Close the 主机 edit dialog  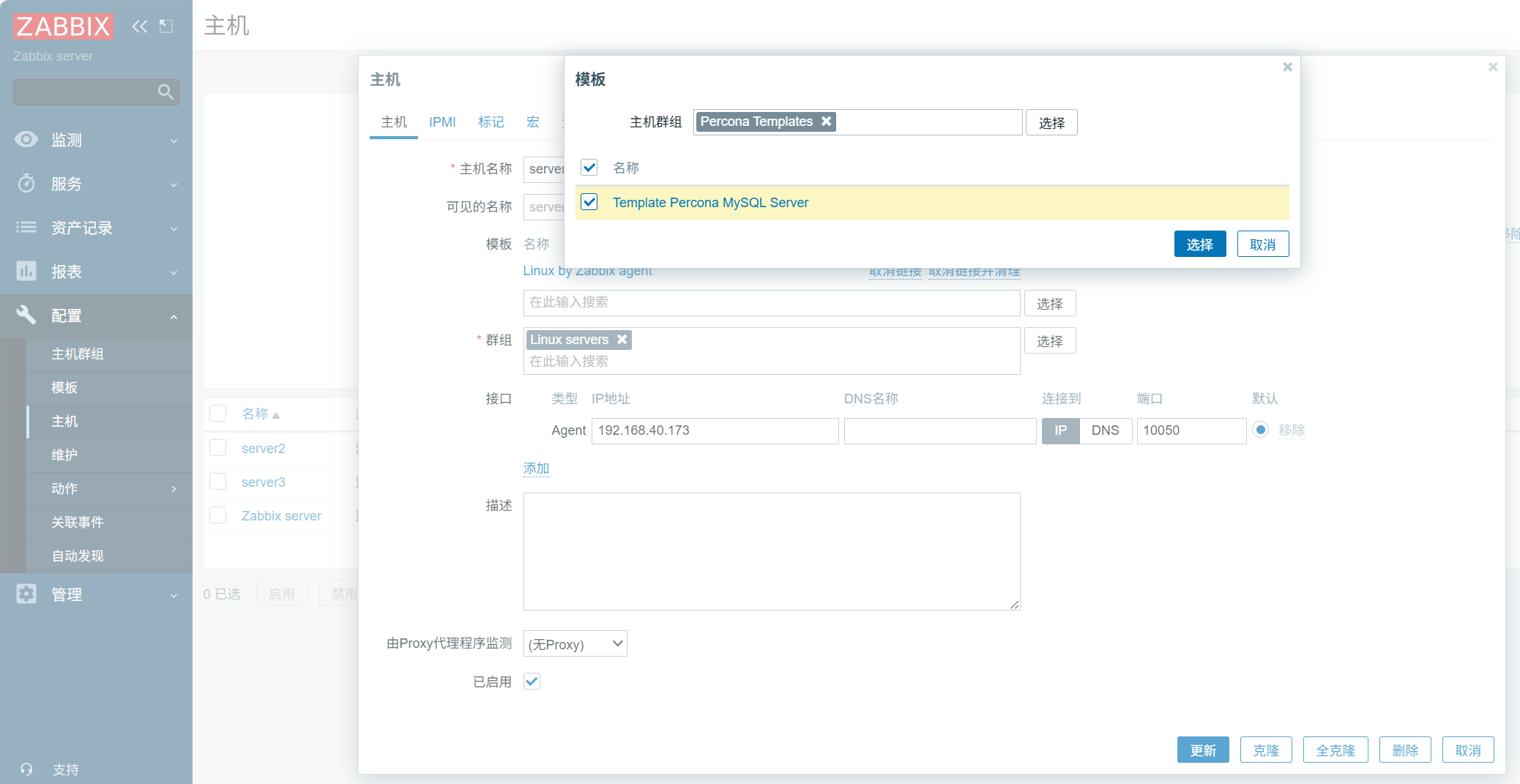click(x=1493, y=67)
